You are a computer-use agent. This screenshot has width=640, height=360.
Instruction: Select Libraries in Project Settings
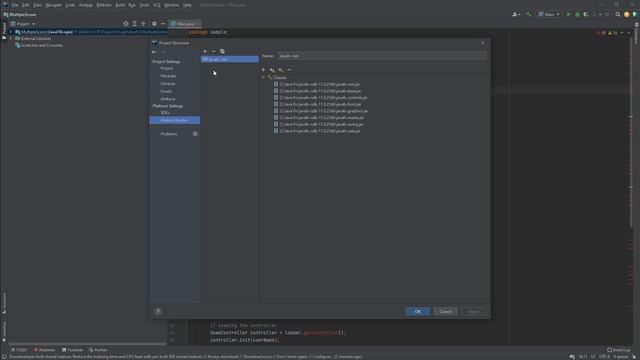[x=168, y=84]
